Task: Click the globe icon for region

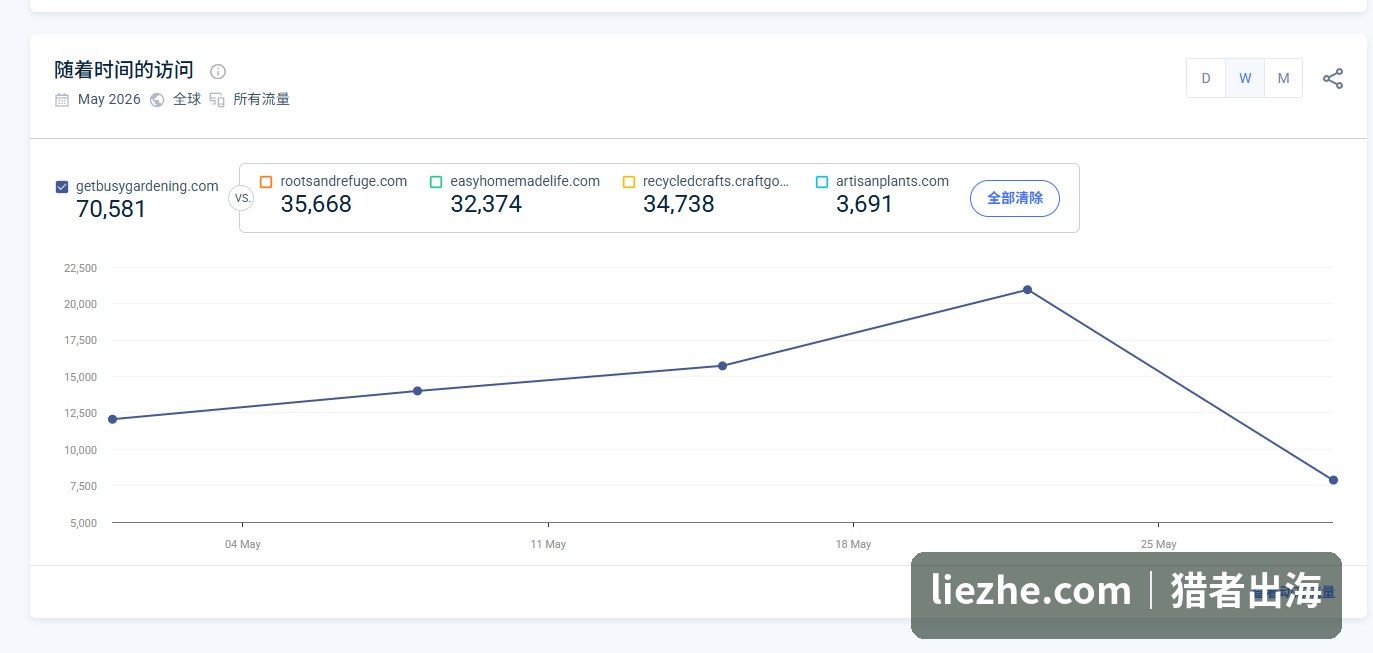Action: (157, 99)
